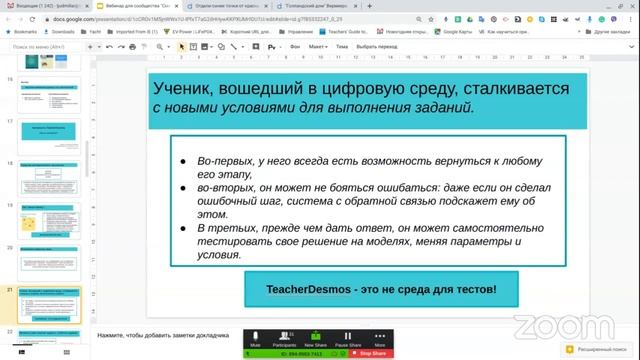Expand the zoom level dropdown arrow
The height and width of the screenshot is (360, 640).
click(x=169, y=47)
